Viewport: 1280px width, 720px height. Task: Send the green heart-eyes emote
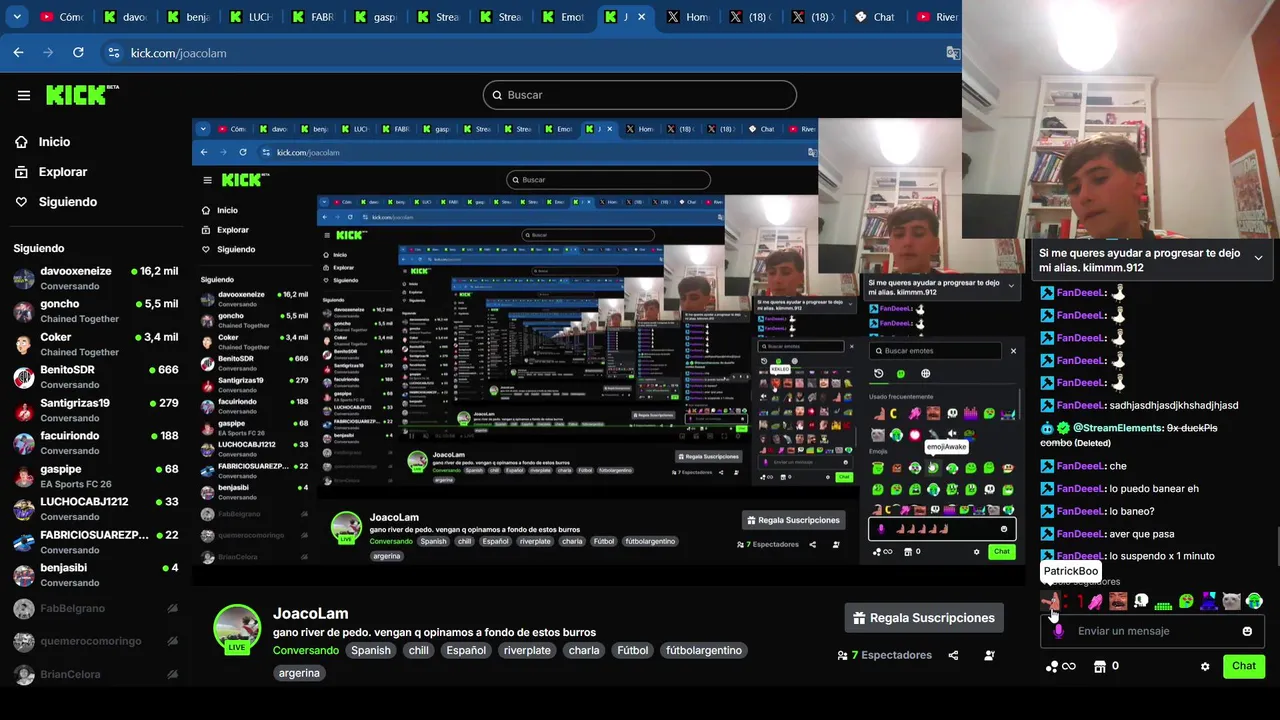pyautogui.click(x=1186, y=601)
